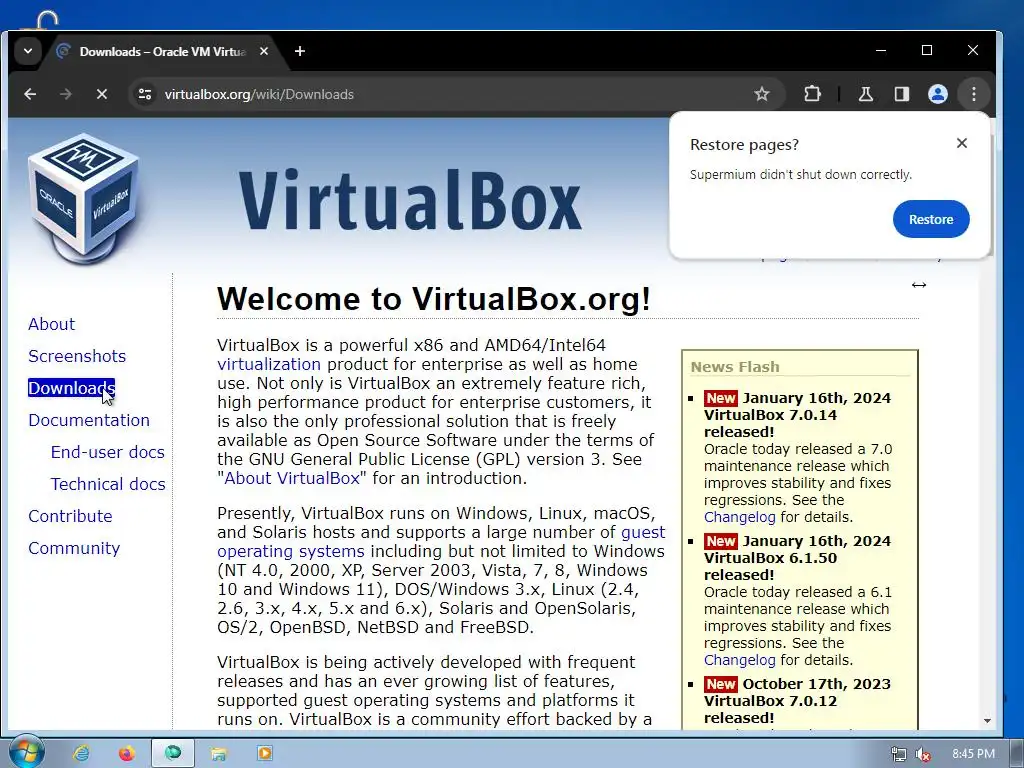Screen dimensions: 1024x768
Task: Bookmark this page with the star icon
Action: 761,94
